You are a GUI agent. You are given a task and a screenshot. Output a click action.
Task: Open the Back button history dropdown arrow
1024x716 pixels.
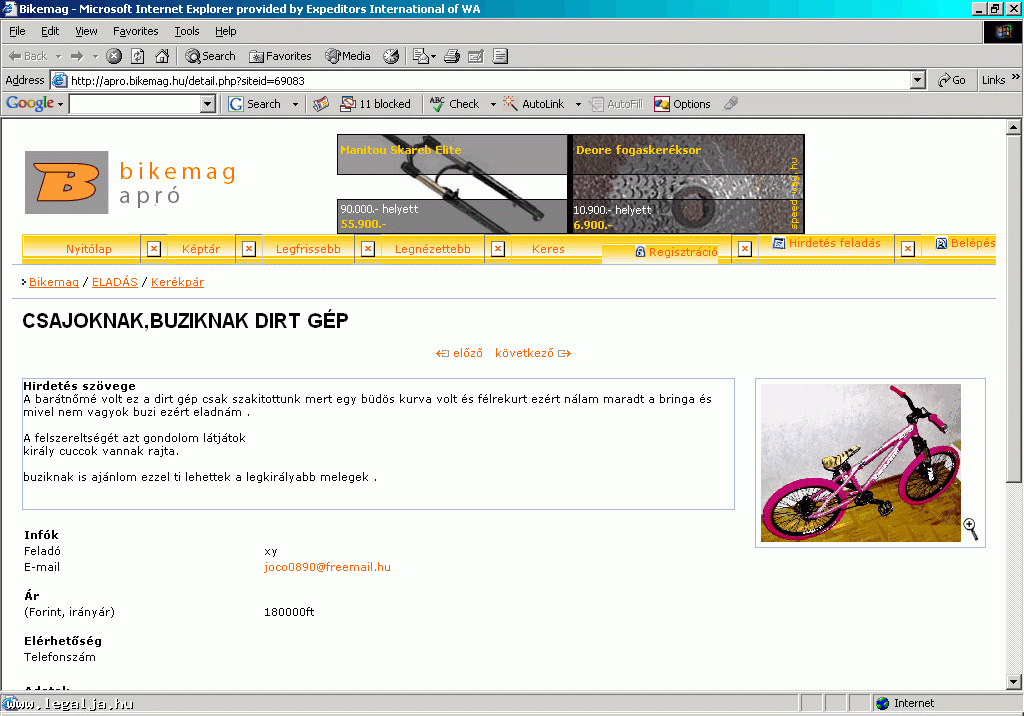[x=59, y=56]
